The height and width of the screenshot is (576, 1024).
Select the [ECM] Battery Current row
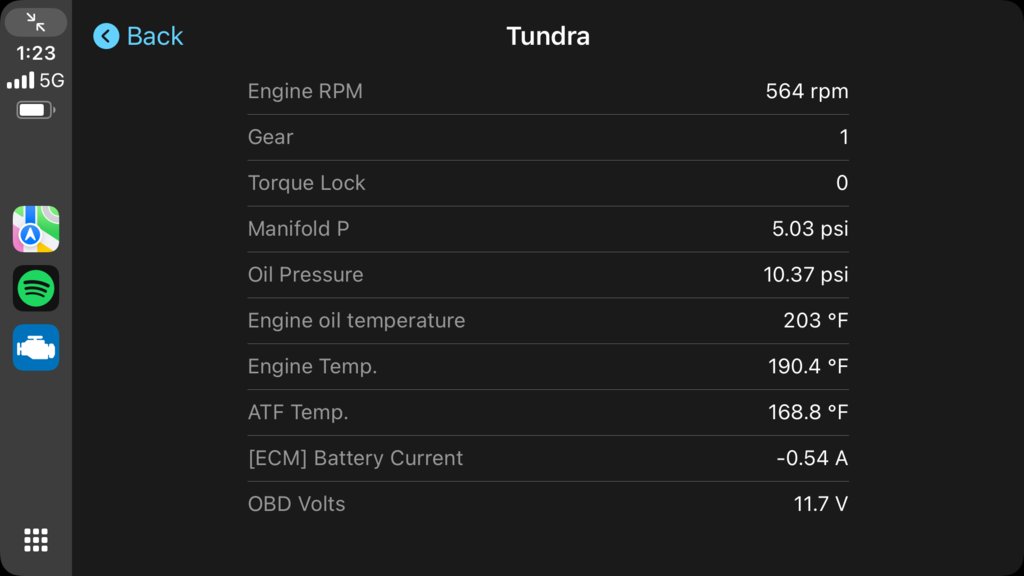tap(548, 458)
